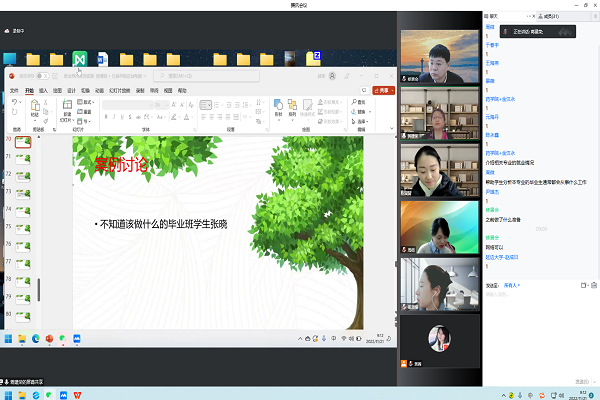Click the Paste icon in the PowerPoint ribbon
The width and height of the screenshot is (600, 400).
point(36,107)
